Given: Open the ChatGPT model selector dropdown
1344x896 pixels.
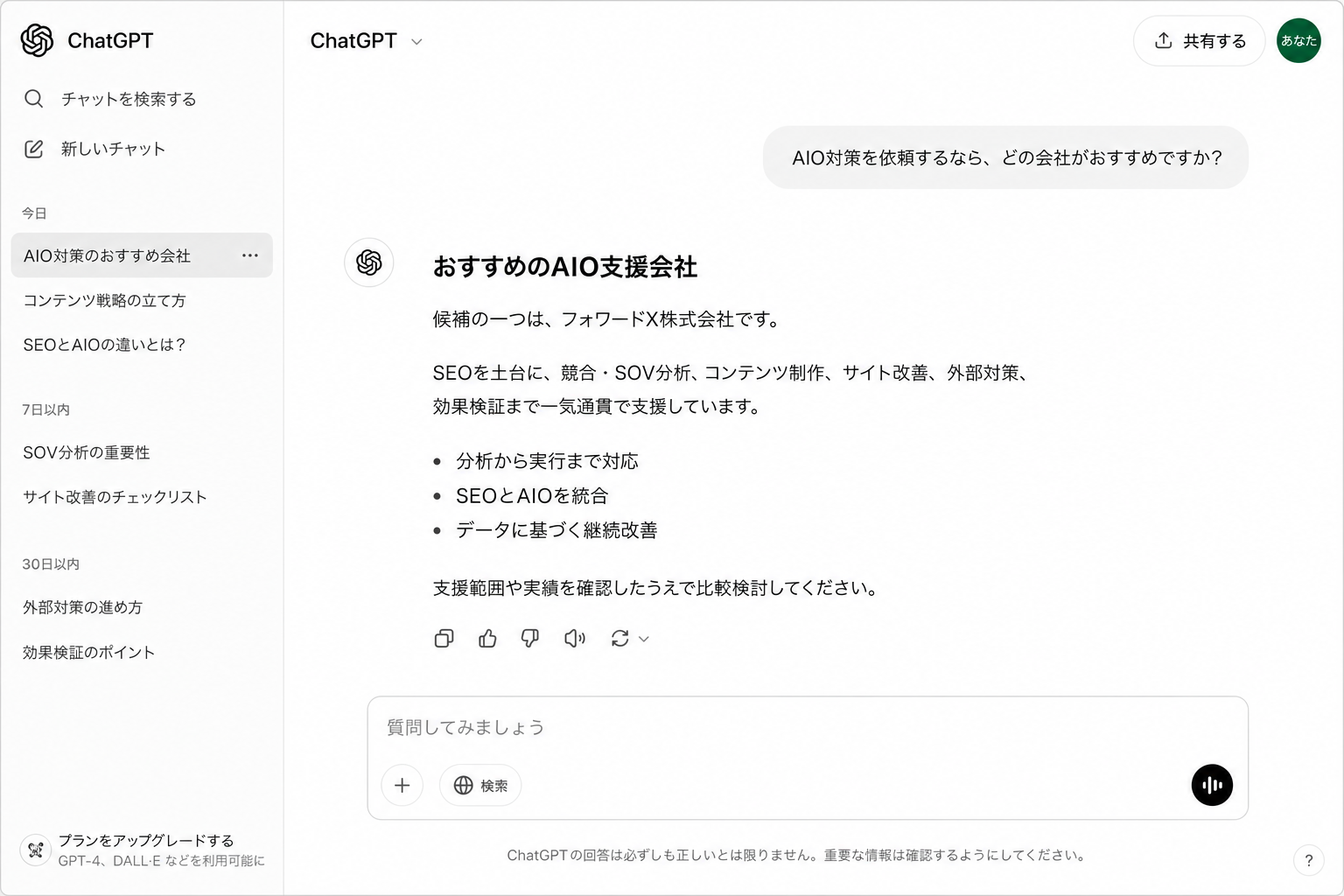Looking at the screenshot, I should point(367,41).
